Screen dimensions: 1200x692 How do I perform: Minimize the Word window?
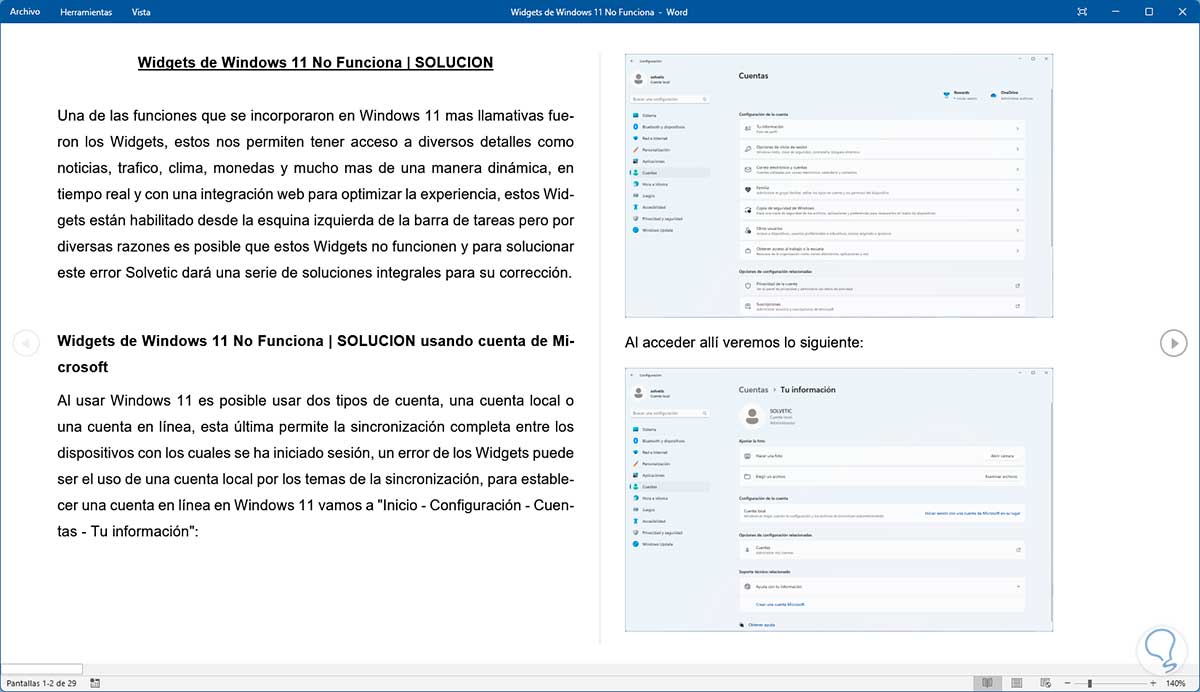[1115, 12]
